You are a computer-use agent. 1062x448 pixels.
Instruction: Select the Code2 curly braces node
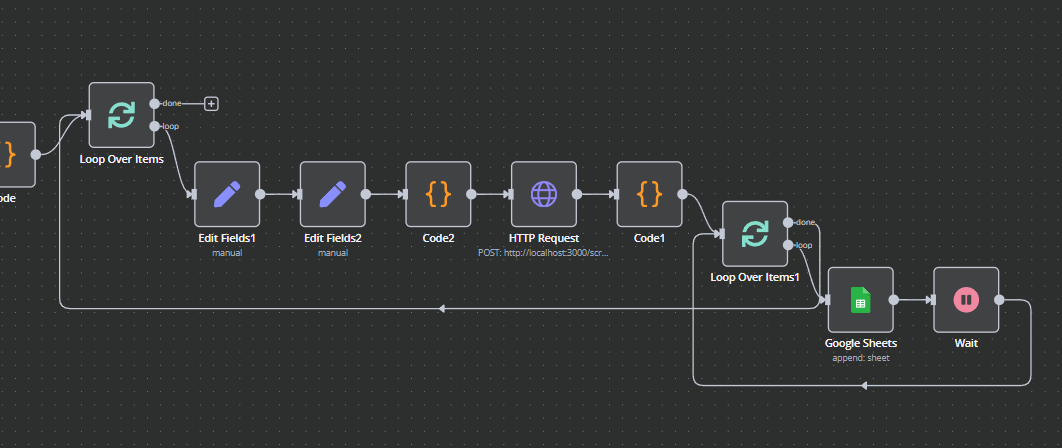coord(438,194)
